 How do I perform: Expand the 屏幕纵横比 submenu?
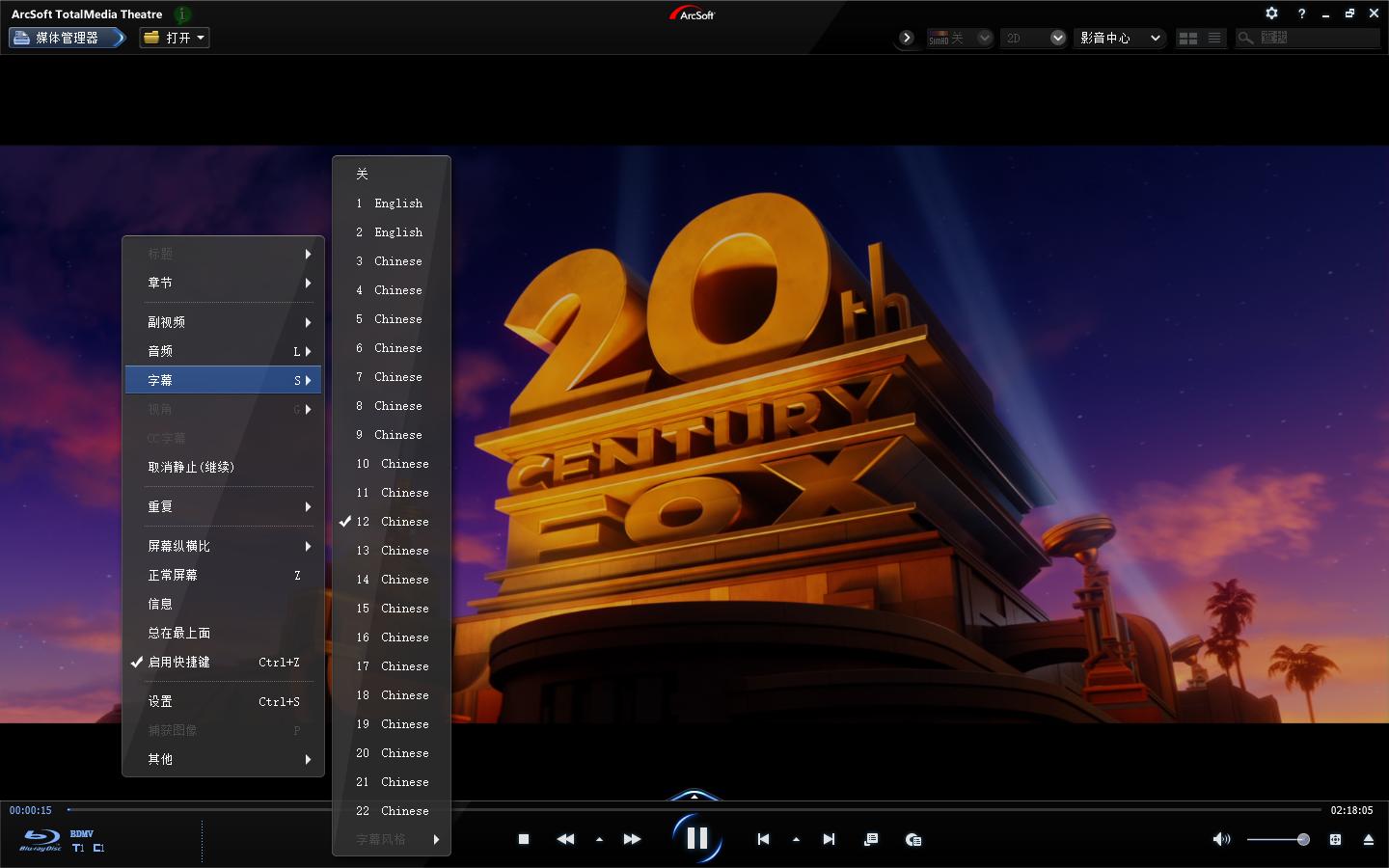click(x=224, y=546)
